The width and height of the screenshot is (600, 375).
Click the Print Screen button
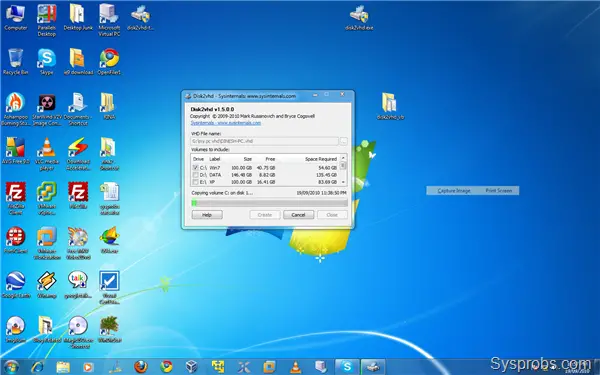click(499, 191)
